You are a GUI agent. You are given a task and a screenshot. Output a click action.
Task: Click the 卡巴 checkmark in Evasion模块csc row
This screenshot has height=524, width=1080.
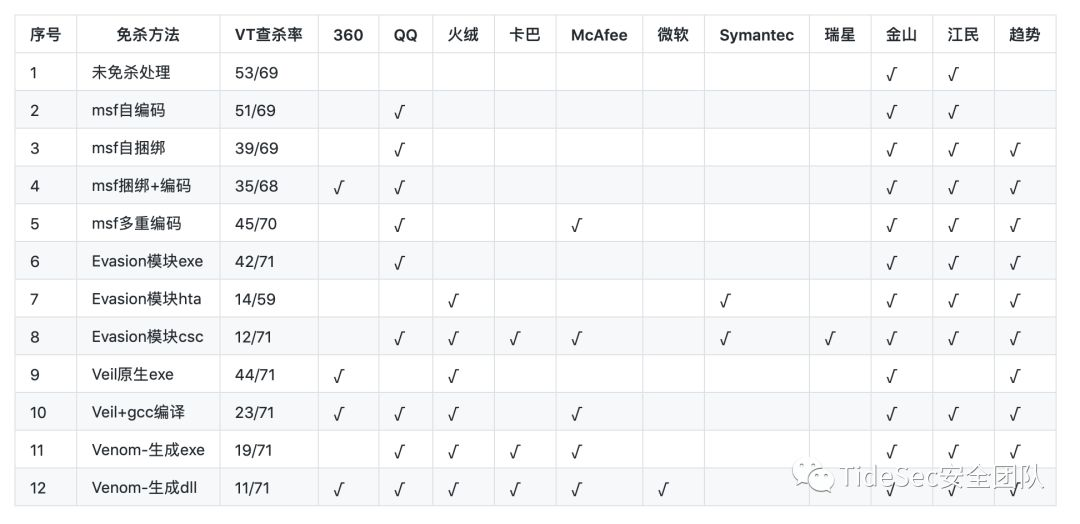click(x=515, y=338)
